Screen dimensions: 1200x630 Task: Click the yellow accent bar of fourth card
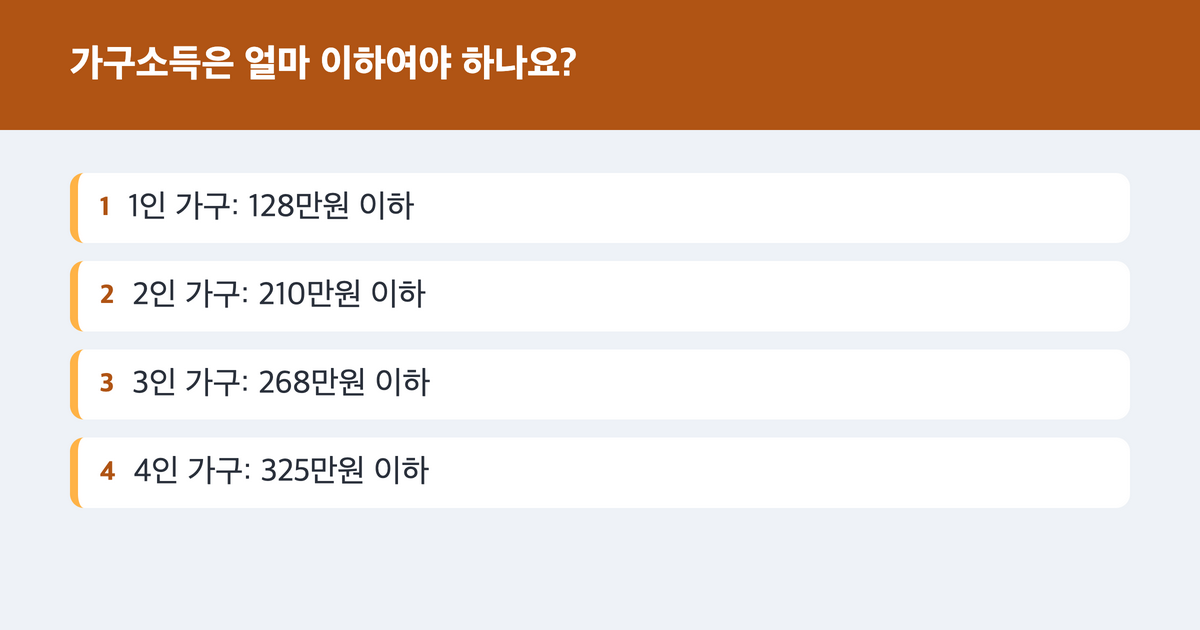[x=74, y=472]
